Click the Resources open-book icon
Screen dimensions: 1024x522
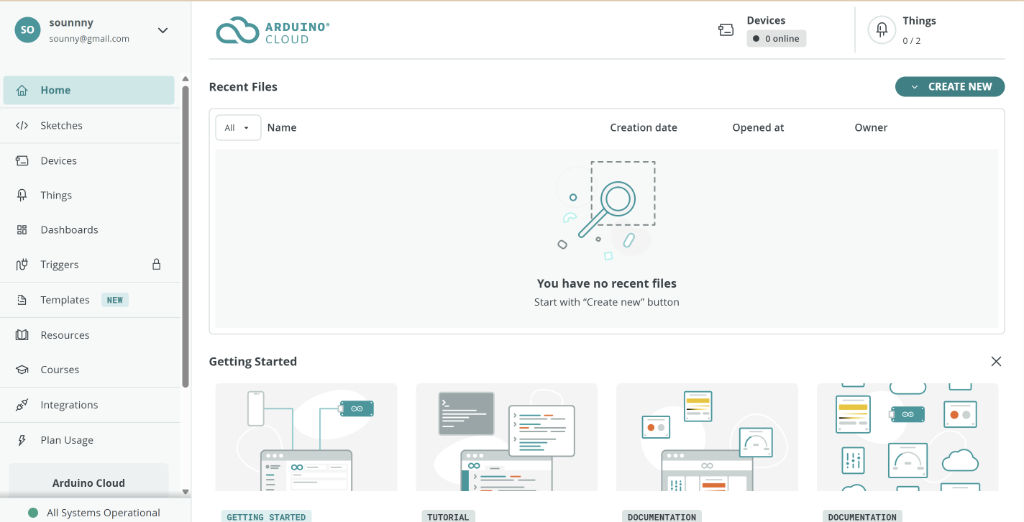click(x=22, y=335)
